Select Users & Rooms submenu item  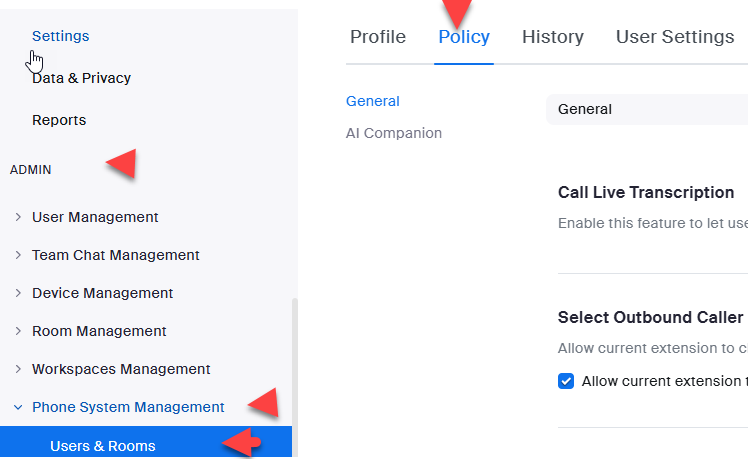pyautogui.click(x=103, y=446)
